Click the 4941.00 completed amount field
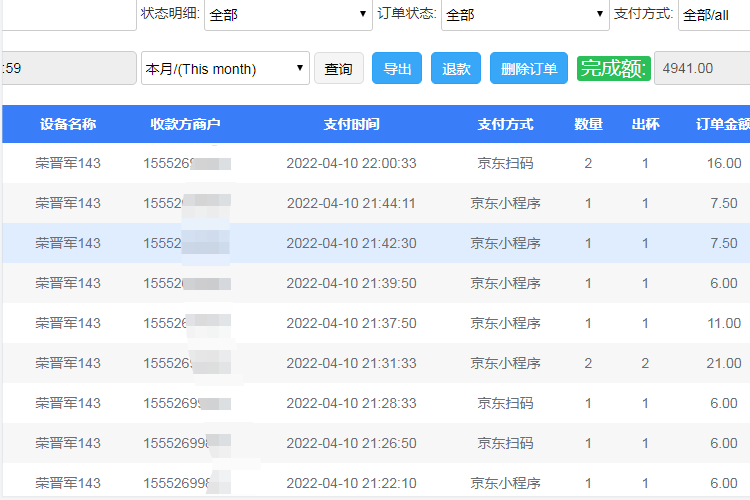The image size is (750, 500). [701, 69]
